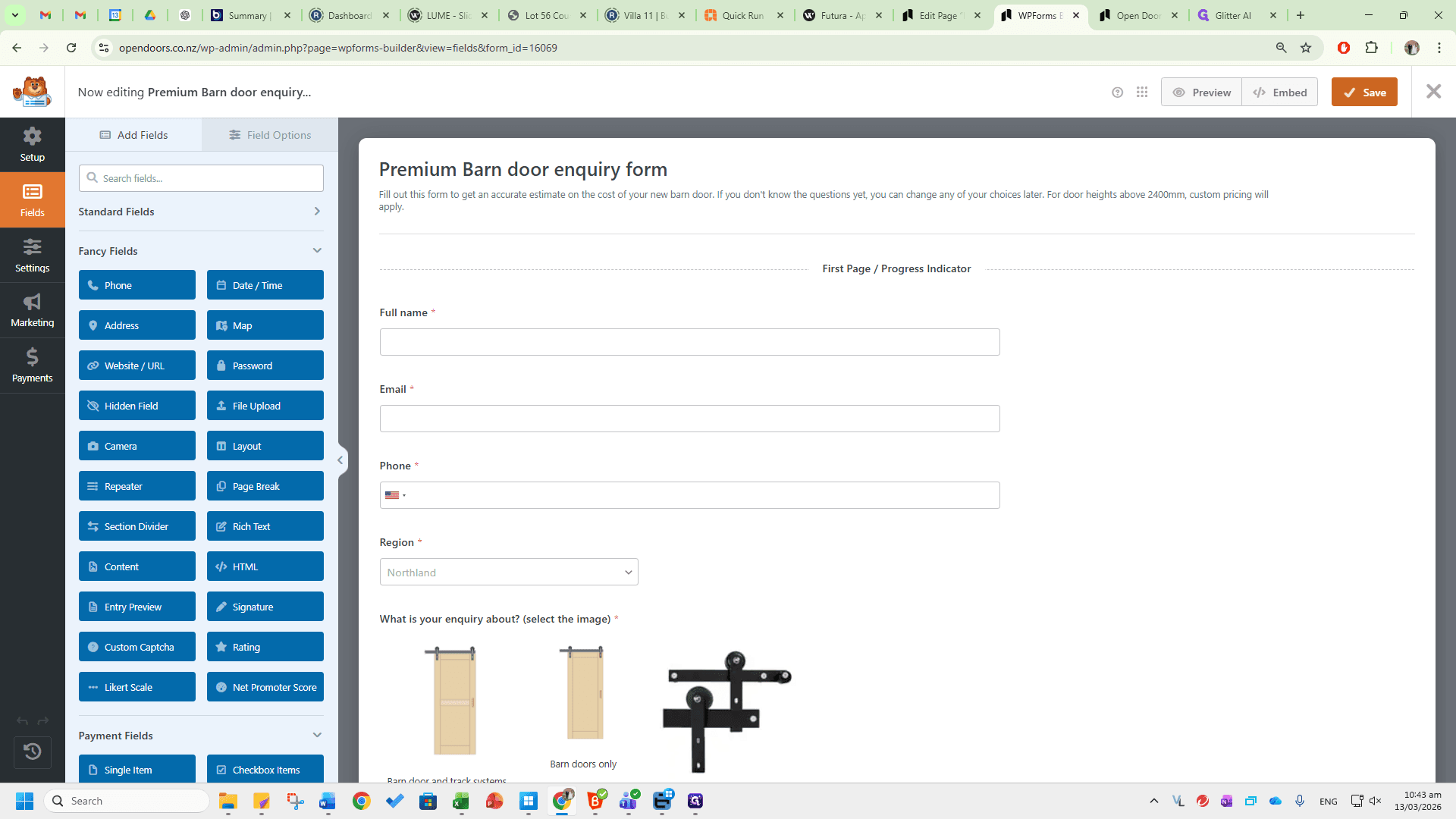Click the Embed button
The width and height of the screenshot is (1456, 819).
(x=1280, y=93)
